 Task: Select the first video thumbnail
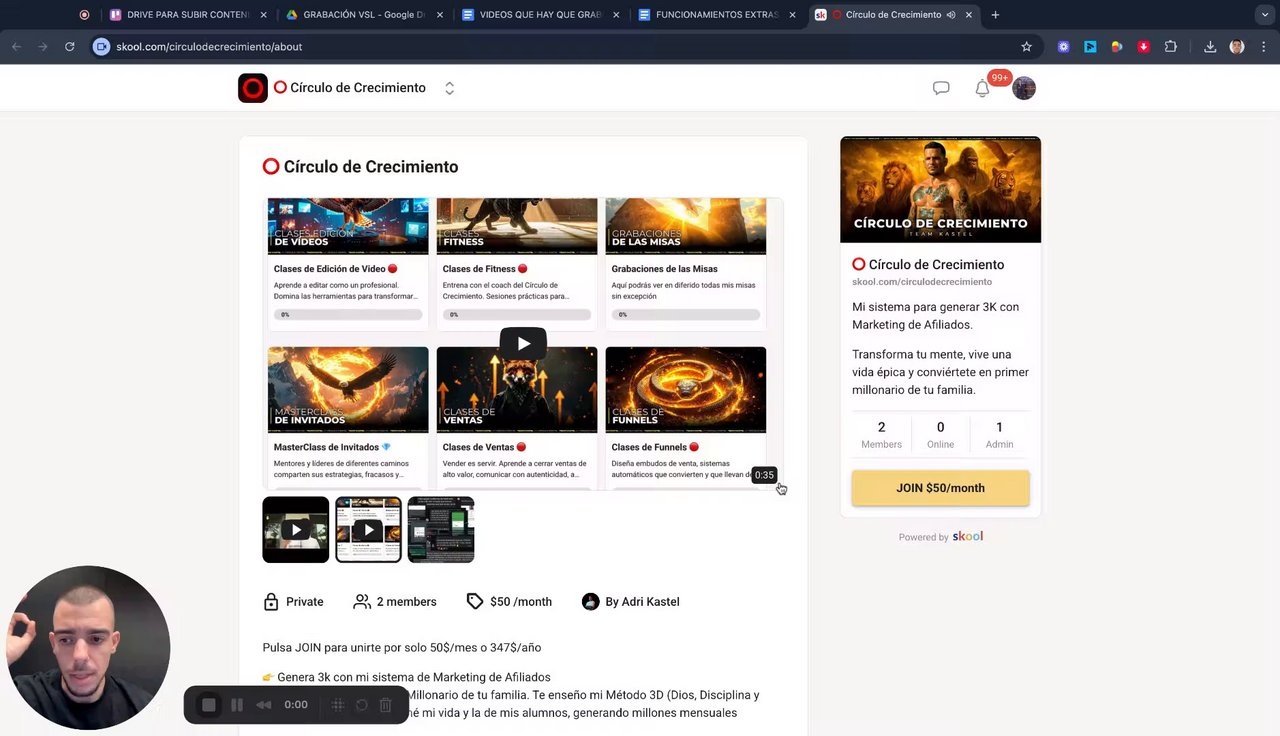point(295,529)
